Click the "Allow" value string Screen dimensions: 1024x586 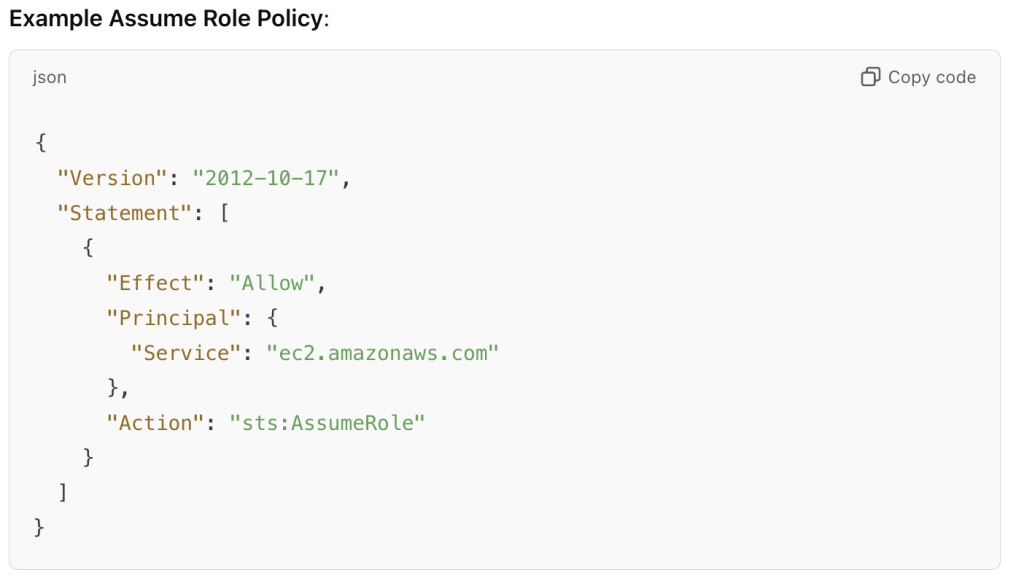pyautogui.click(x=273, y=283)
